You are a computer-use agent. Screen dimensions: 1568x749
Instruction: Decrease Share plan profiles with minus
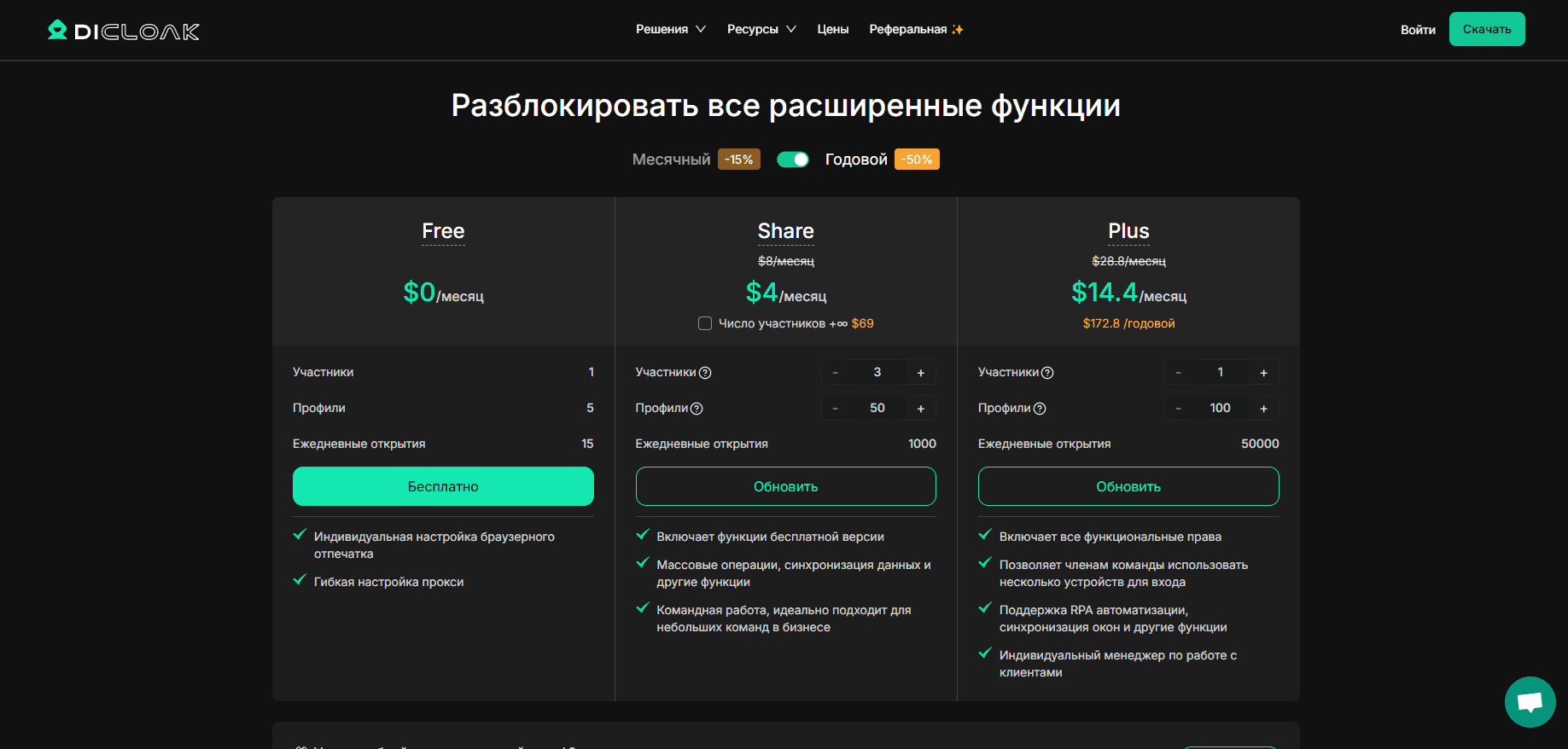point(835,409)
